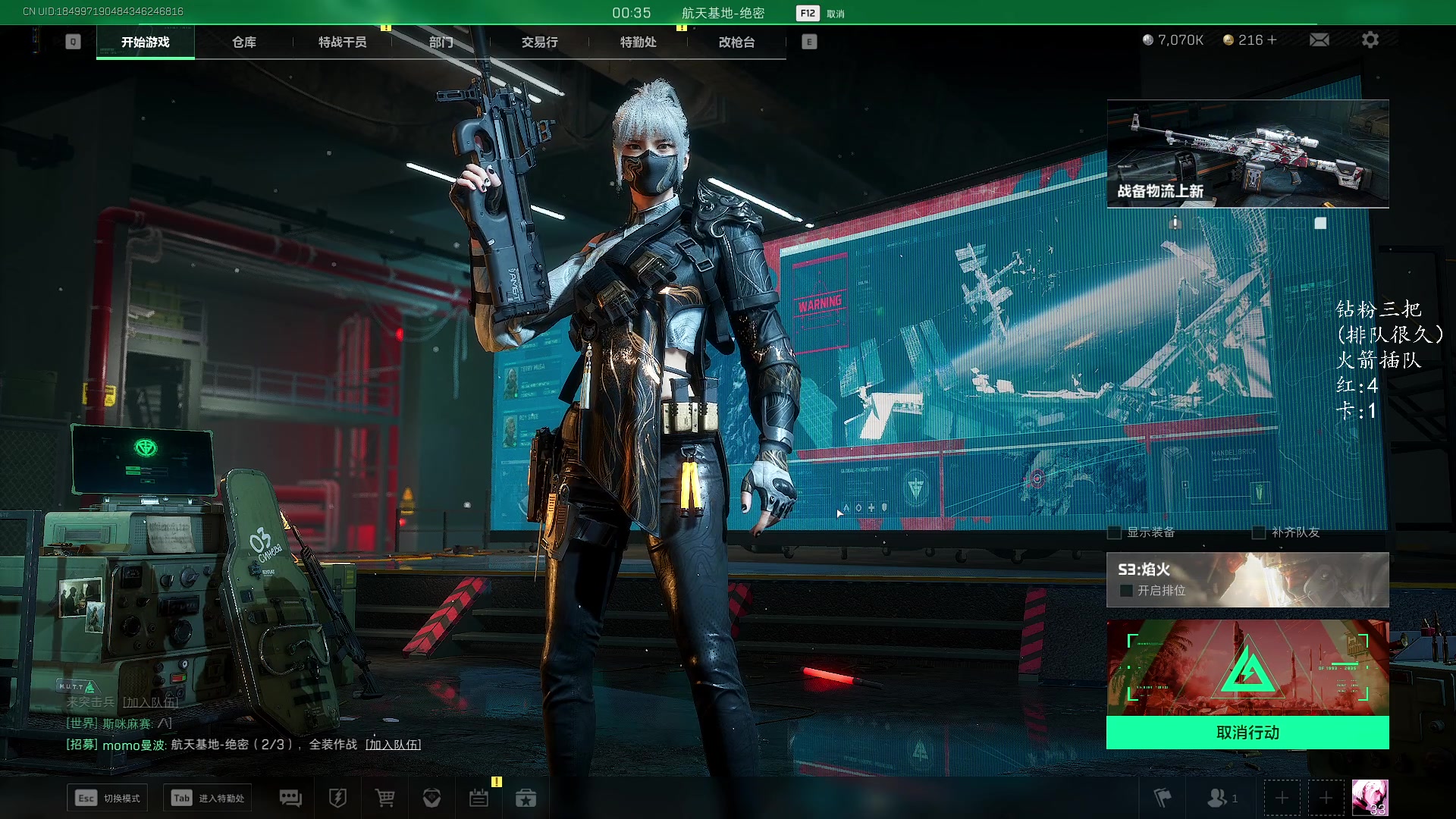Image resolution: width=1456 pixels, height=819 pixels.
Task: Open the S3:焰火 season card
Action: pos(1247,579)
